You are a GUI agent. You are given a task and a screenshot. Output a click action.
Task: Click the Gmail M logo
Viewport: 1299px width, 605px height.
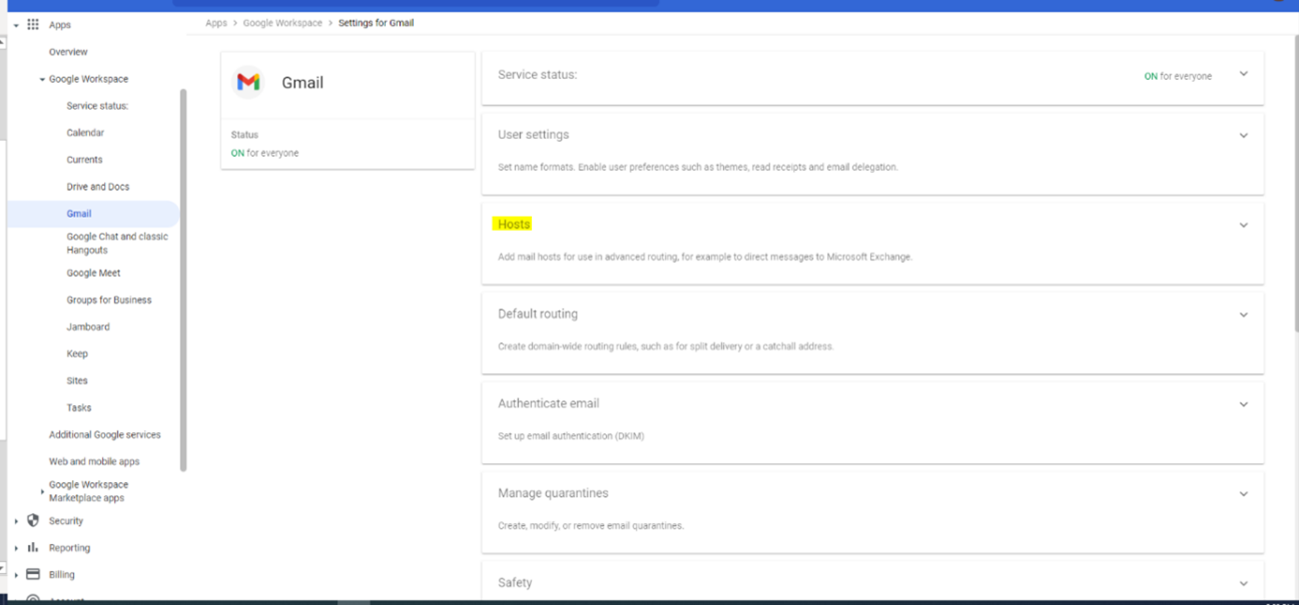[x=249, y=82]
